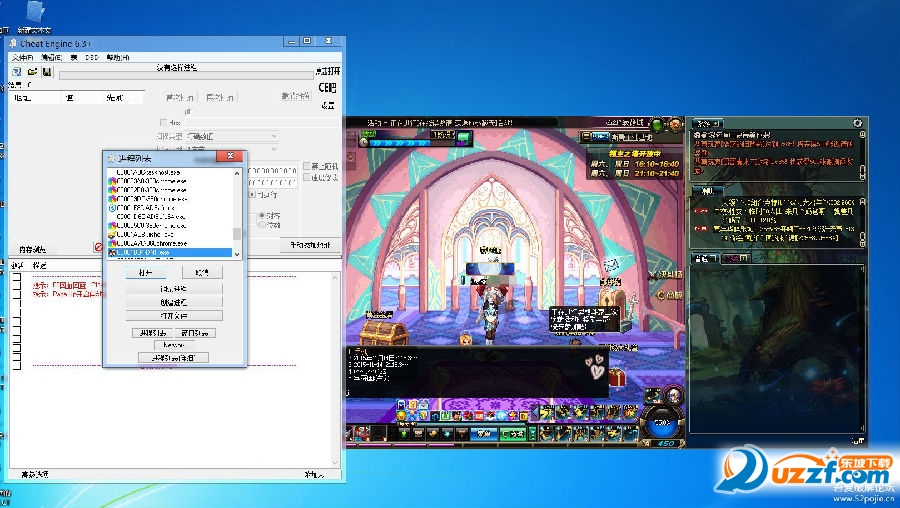Click the gear icon in game chat panel corner
Viewport: 900px width, 508px height.
(858, 123)
